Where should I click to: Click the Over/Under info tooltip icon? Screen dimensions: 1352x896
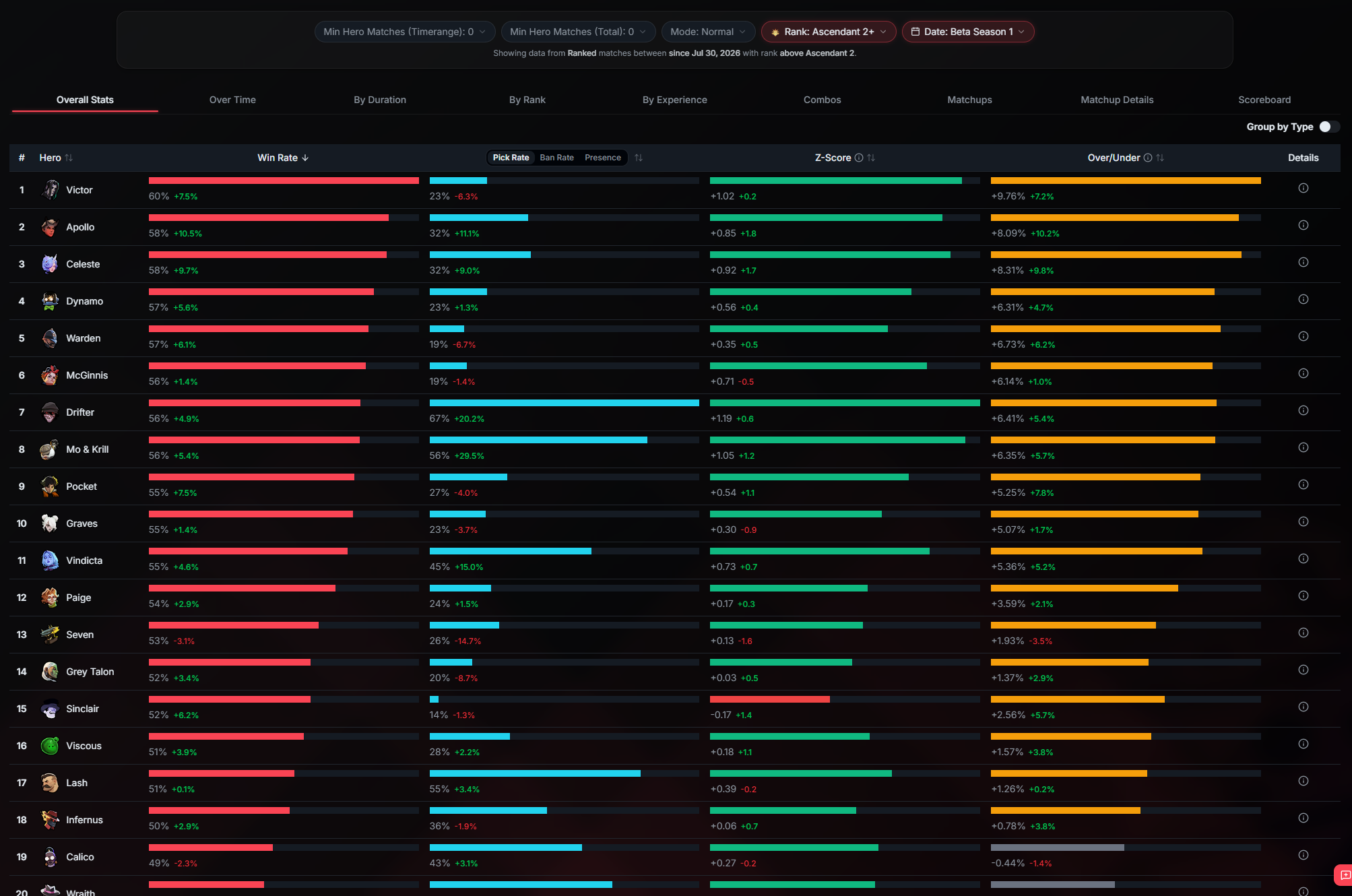1148,158
